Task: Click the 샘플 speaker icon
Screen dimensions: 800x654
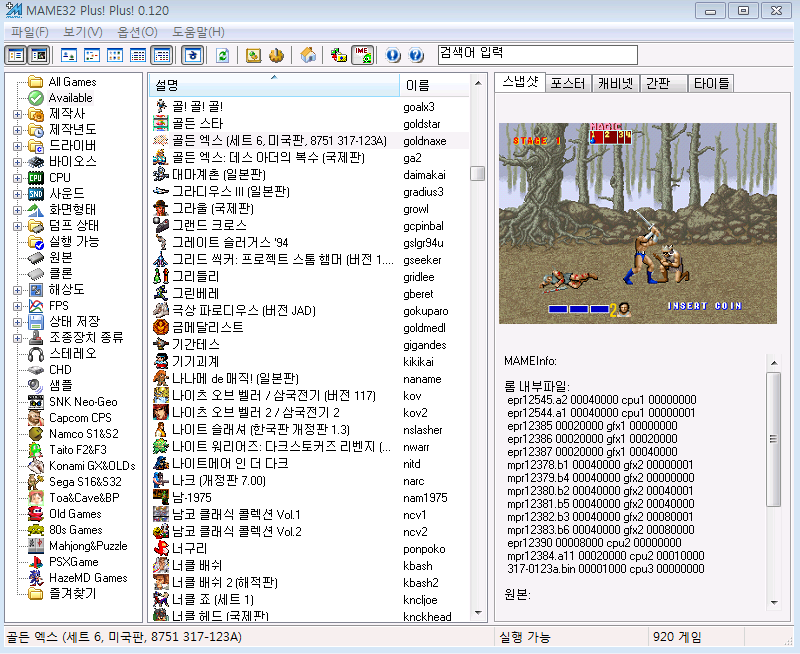Action: tap(36, 386)
